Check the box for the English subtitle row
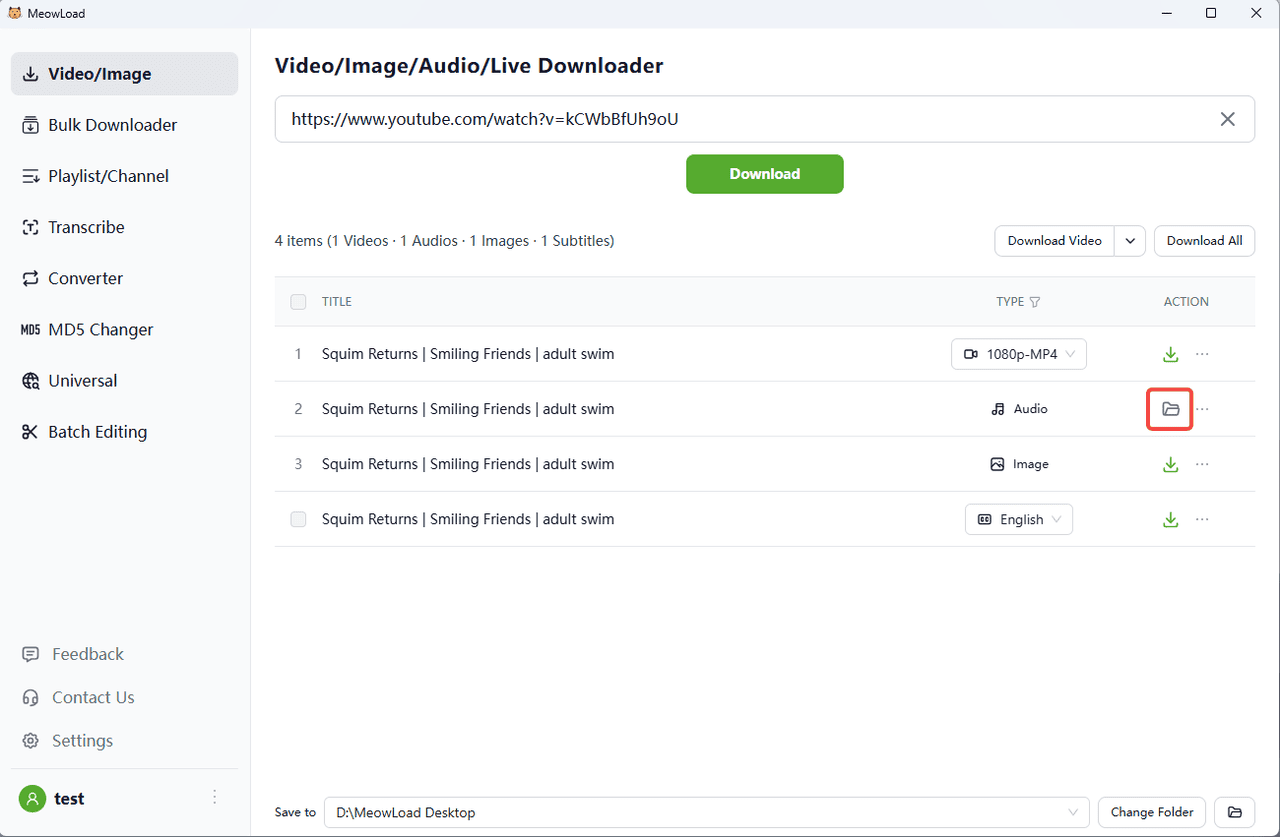Screen dimensions: 1280x837 (x=298, y=519)
